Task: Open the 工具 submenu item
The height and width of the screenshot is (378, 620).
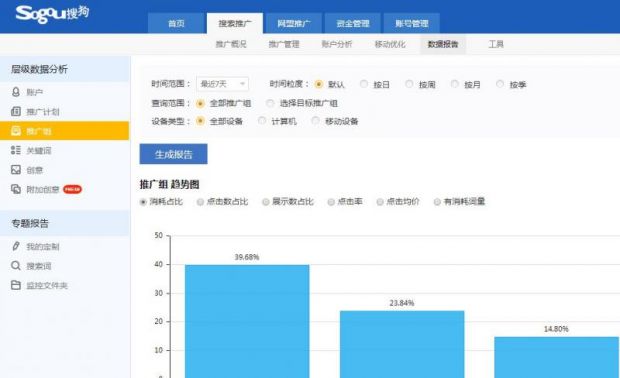Action: (496, 44)
